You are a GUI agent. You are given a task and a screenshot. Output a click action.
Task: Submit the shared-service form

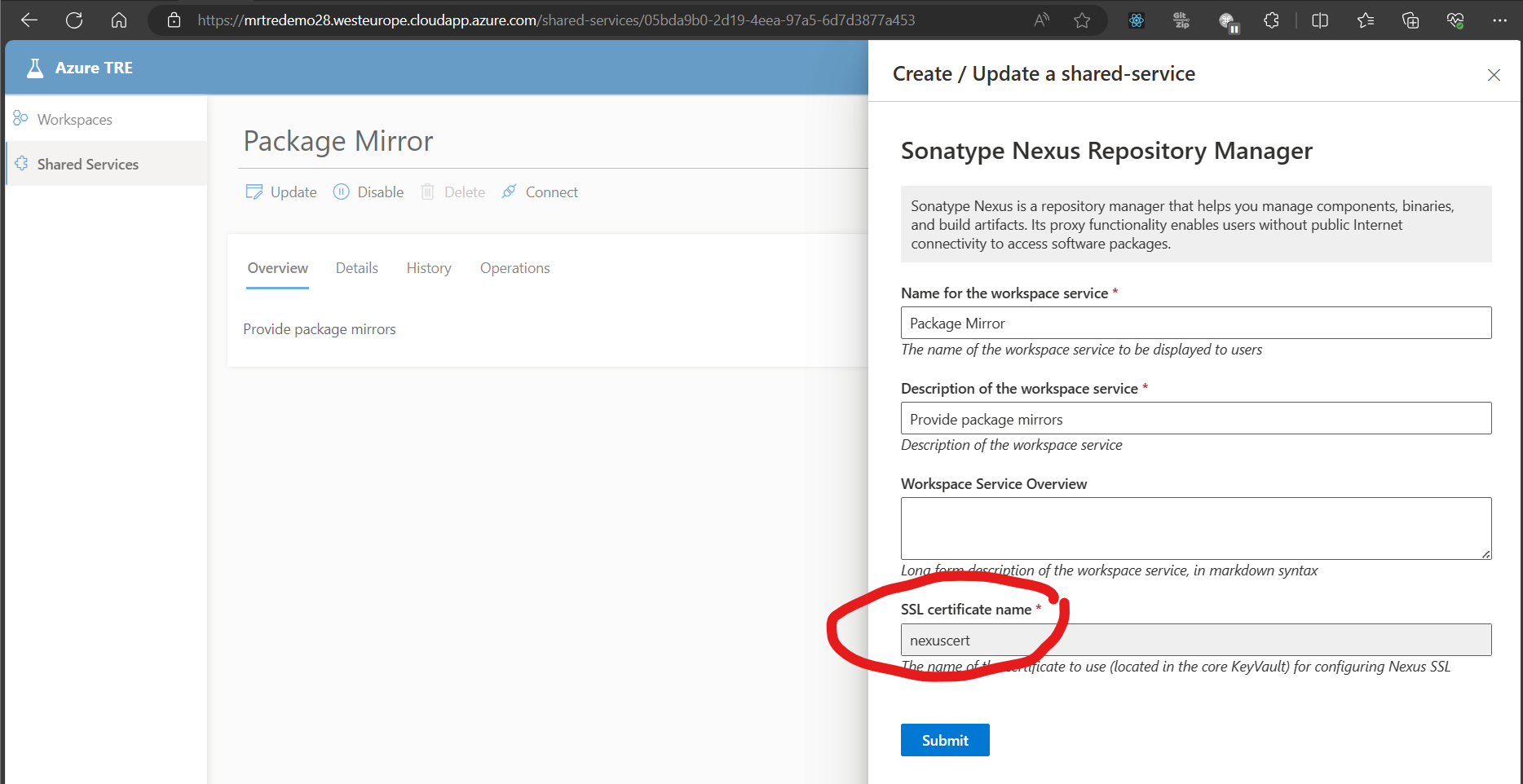(945, 740)
